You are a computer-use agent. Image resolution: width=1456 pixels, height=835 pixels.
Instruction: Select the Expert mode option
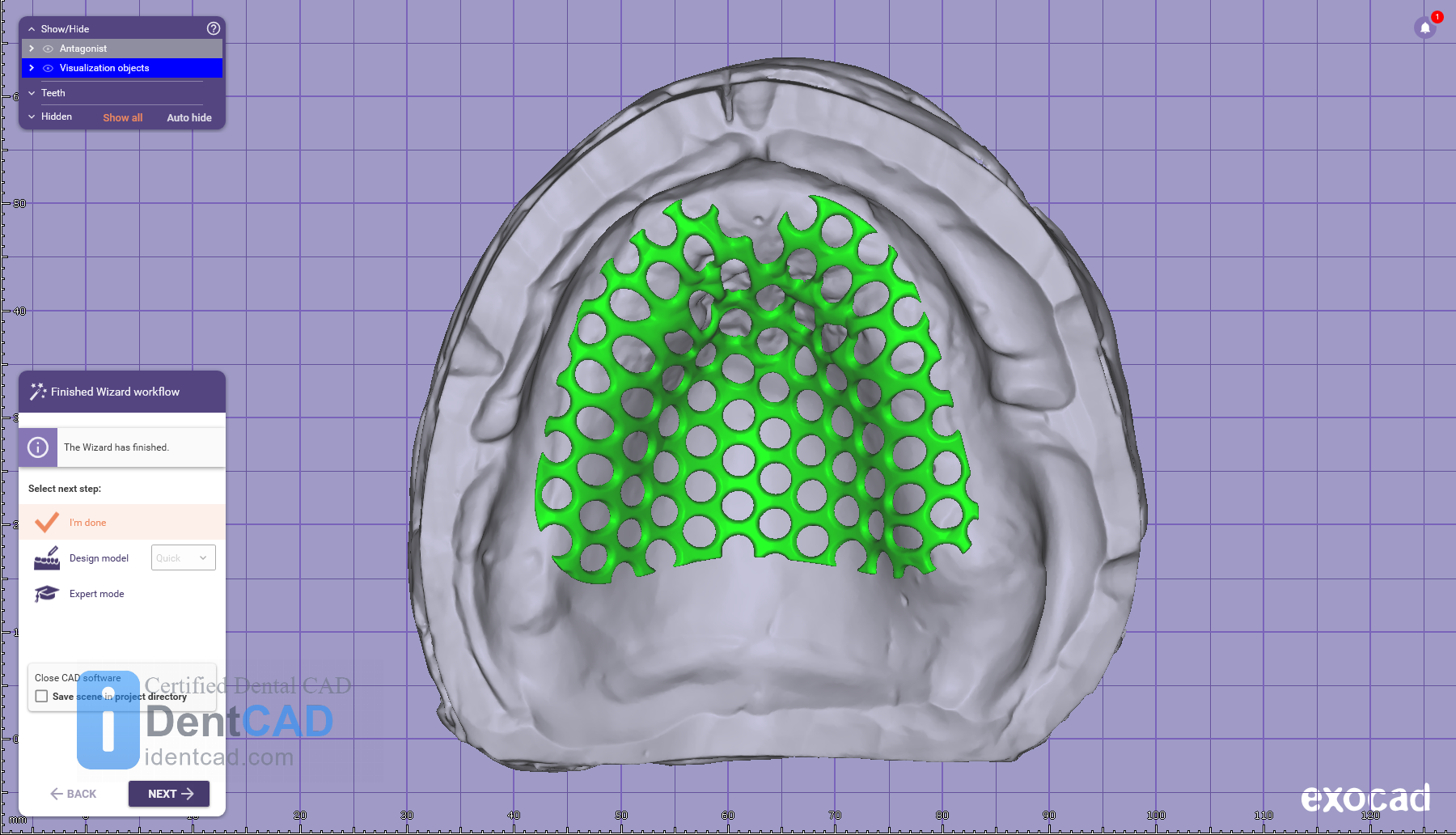tap(96, 594)
